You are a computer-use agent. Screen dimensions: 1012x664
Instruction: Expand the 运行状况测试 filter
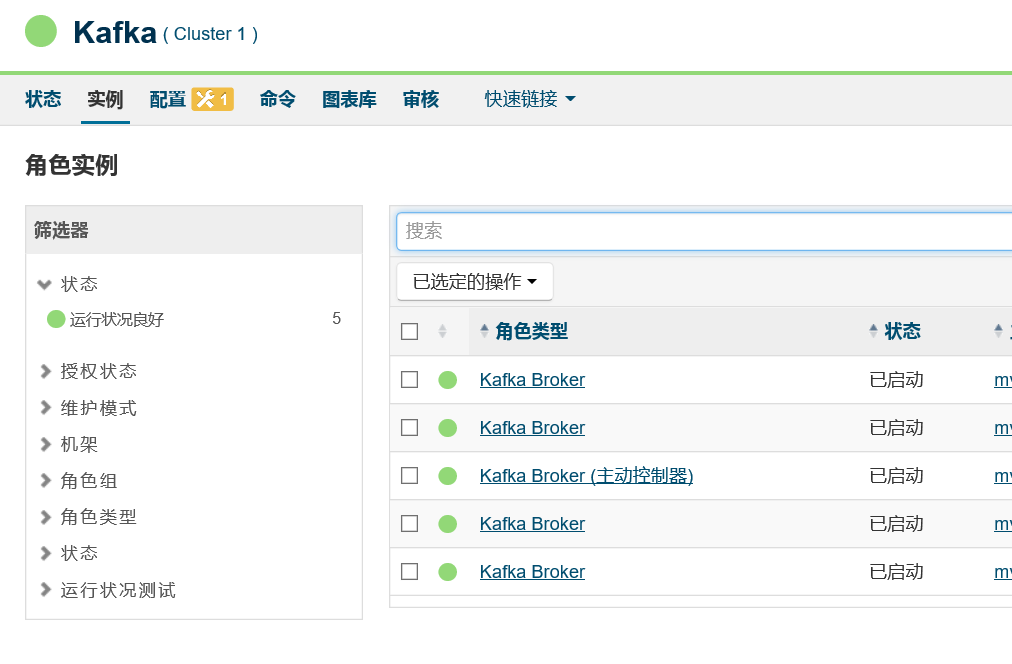[x=45, y=590]
